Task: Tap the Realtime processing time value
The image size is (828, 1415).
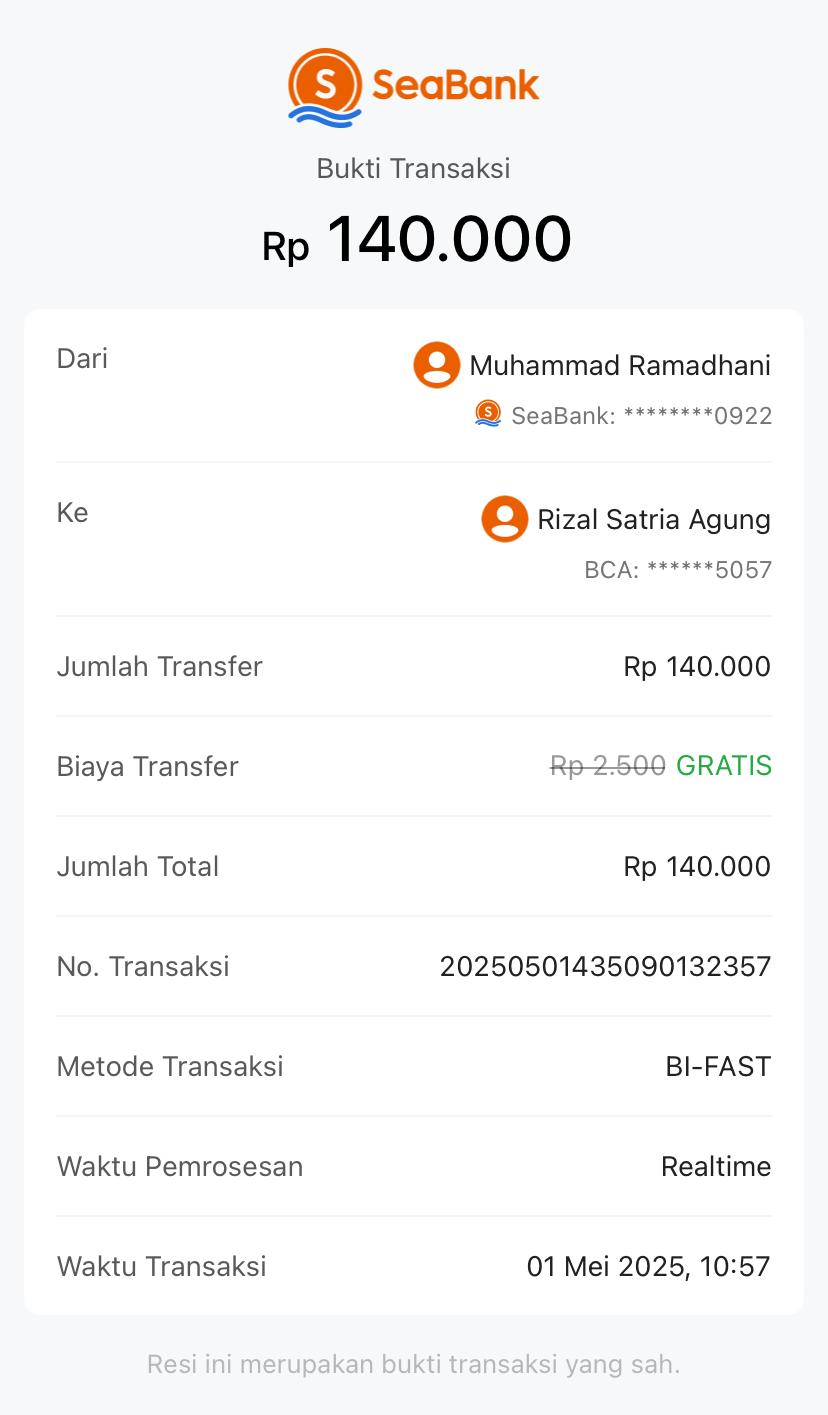Action: coord(716,1166)
